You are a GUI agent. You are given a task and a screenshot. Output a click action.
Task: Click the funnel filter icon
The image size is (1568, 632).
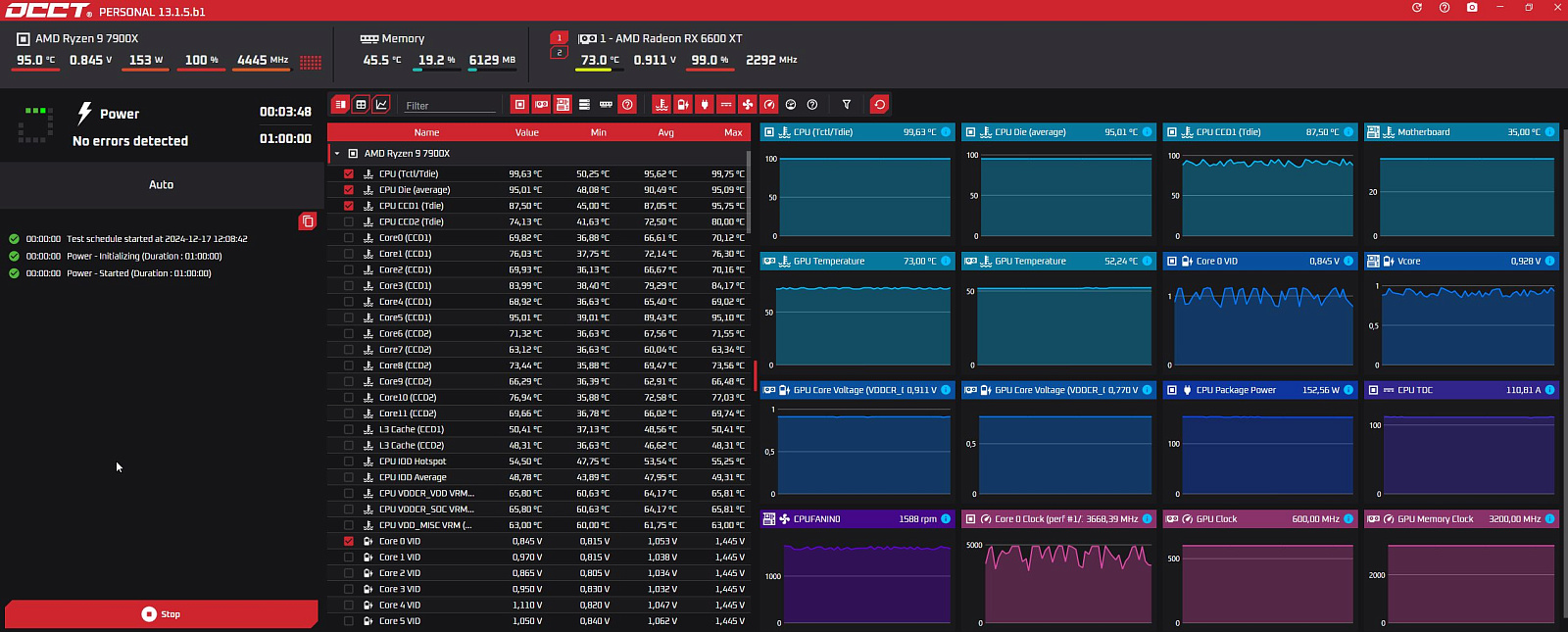coord(847,104)
